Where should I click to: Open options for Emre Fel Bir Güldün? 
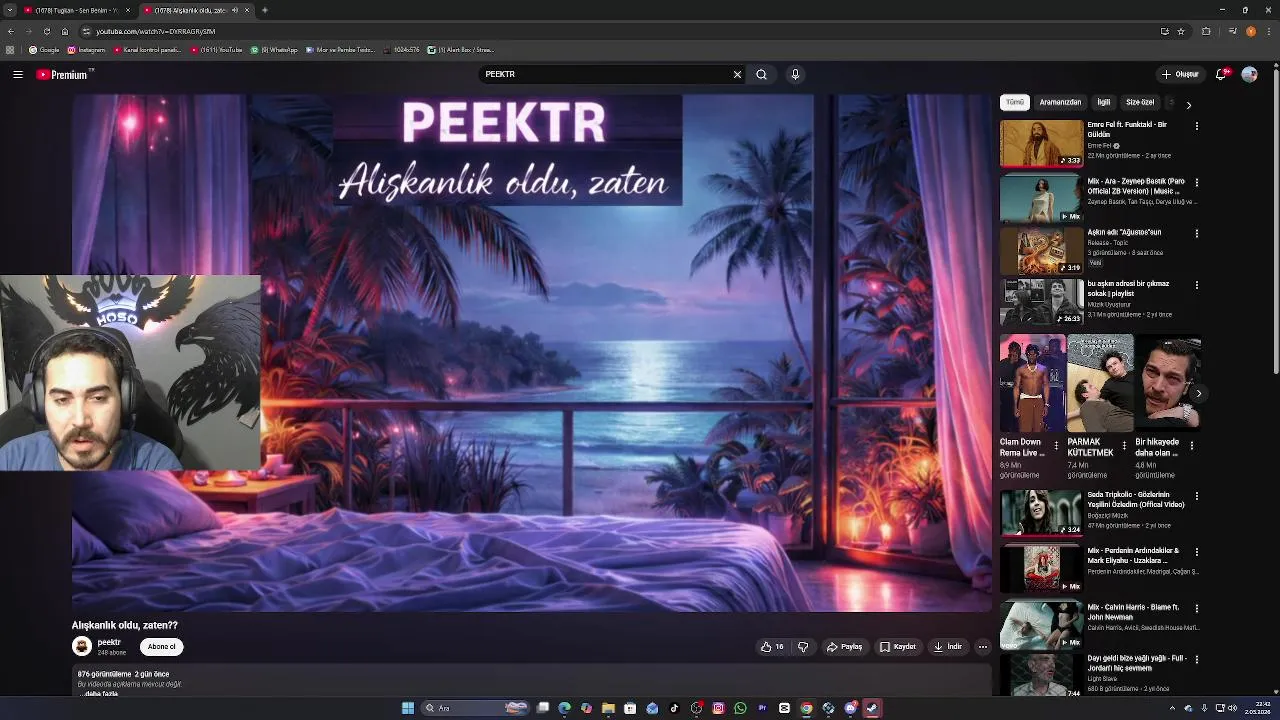coord(1196,126)
